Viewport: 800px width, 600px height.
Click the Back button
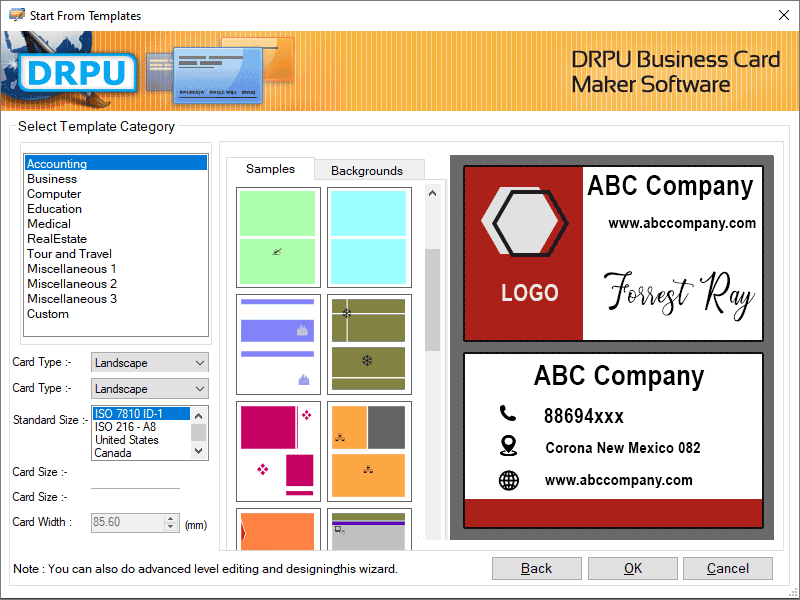tap(536, 568)
